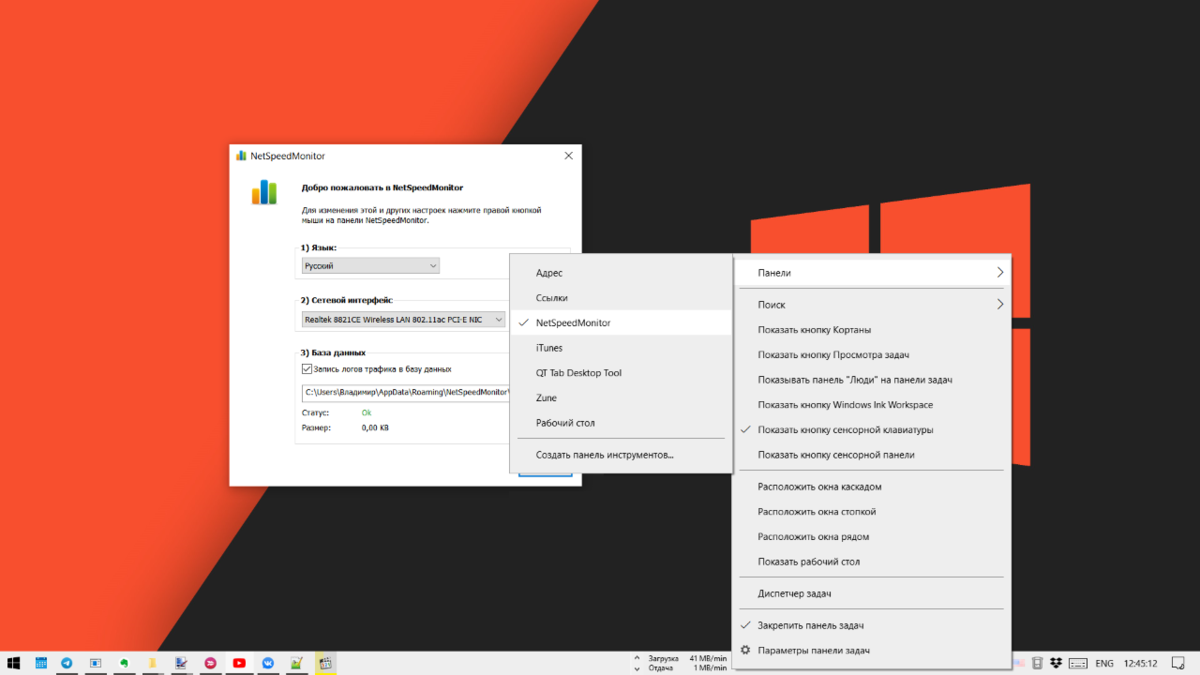Open Evernote from the taskbar
This screenshot has width=1200, height=675.
coord(124,663)
